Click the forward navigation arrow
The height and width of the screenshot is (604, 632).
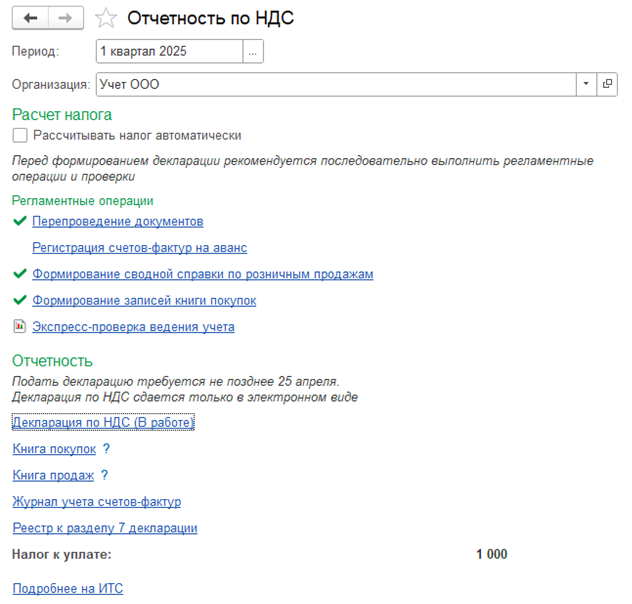(66, 19)
